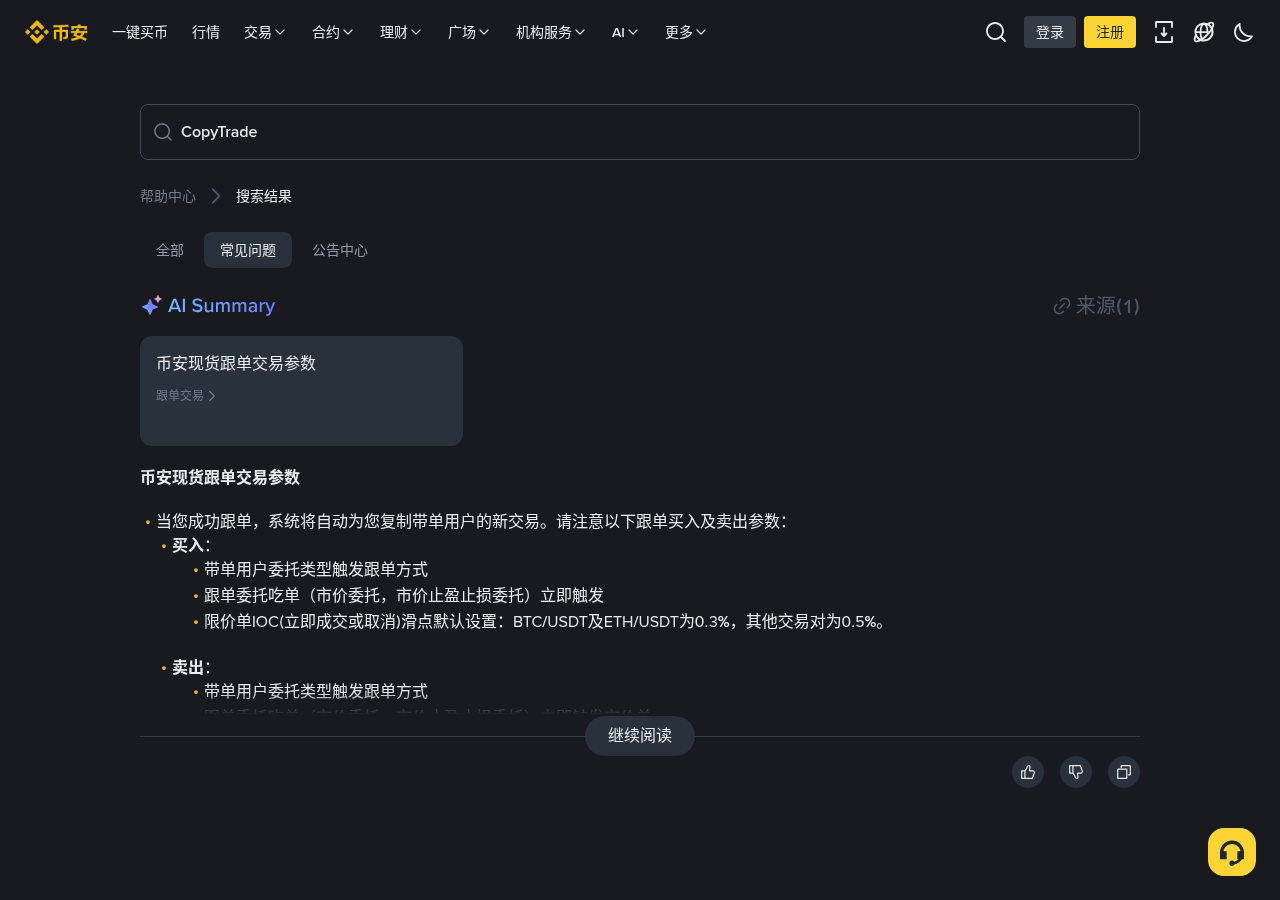Expand the 机构服务 menu
This screenshot has width=1280, height=900.
[x=550, y=32]
